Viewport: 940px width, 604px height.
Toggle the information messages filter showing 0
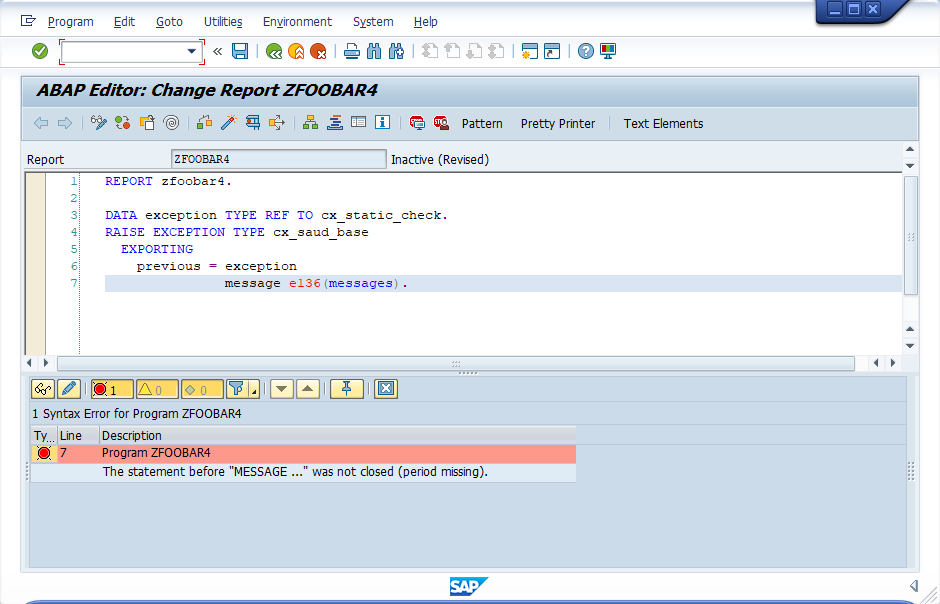(x=202, y=389)
